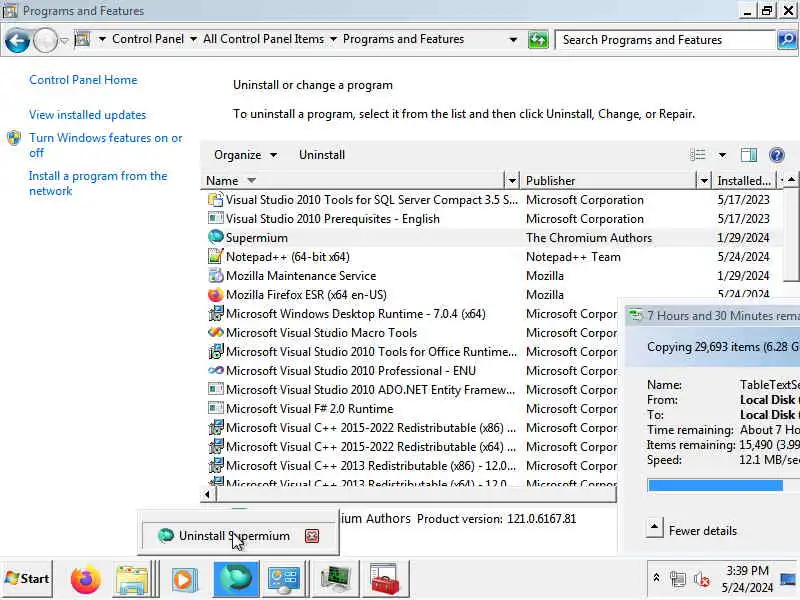This screenshot has height=600, width=800.
Task: Select Visual Studio 2010 ADO.NET Entity Framework row
Action: click(411, 390)
